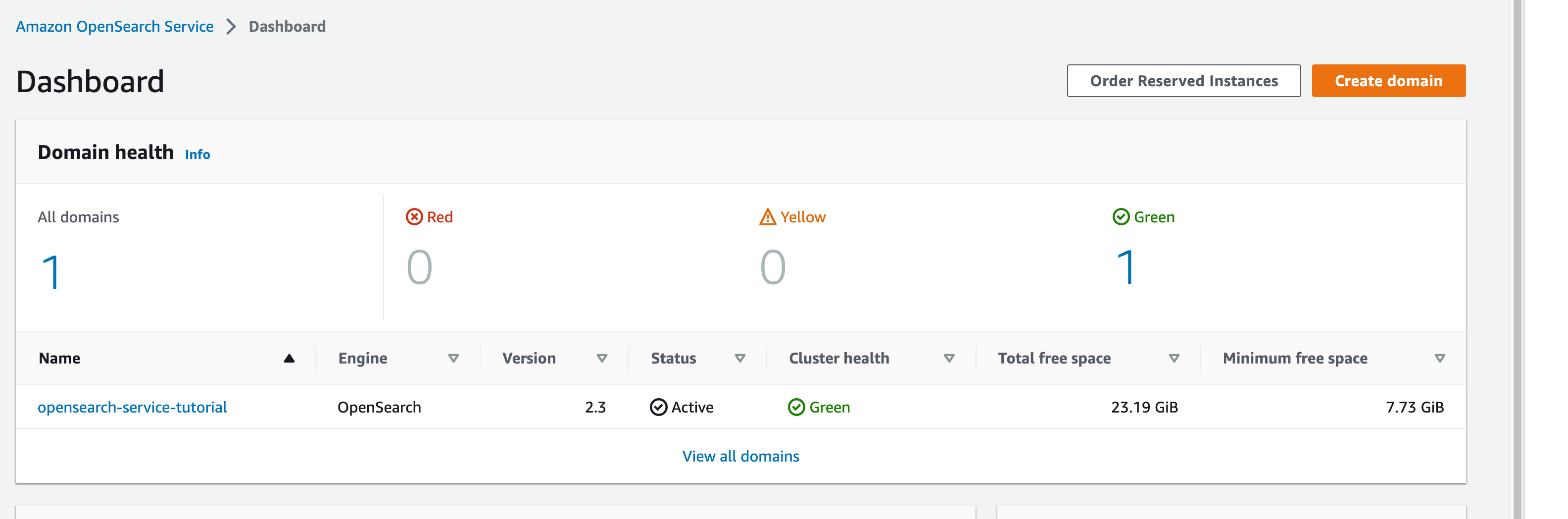Viewport: 1568px width, 519px height.
Task: Click the Dashboard breadcrumb text
Action: (x=287, y=26)
